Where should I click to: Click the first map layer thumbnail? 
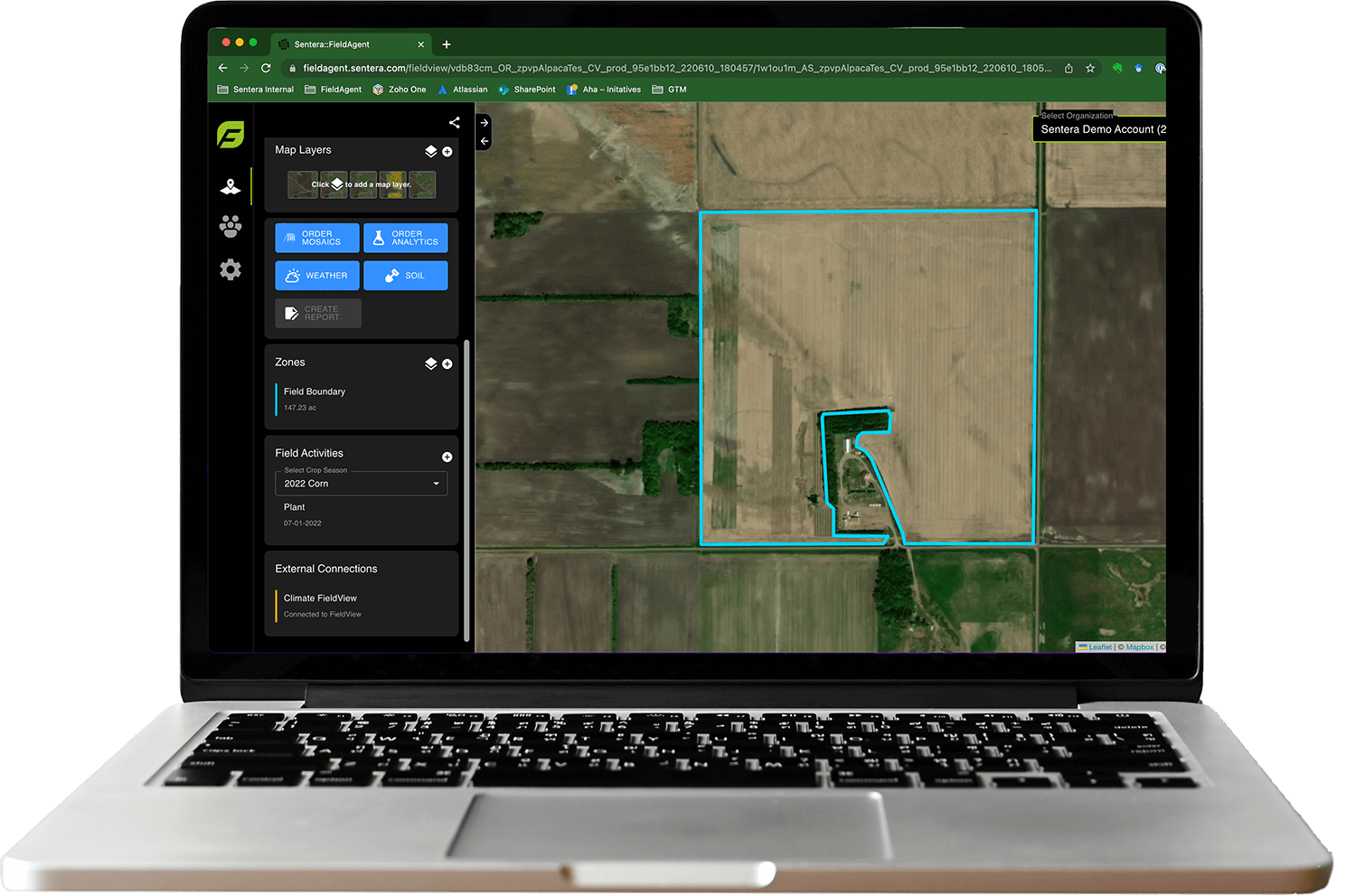[x=303, y=184]
